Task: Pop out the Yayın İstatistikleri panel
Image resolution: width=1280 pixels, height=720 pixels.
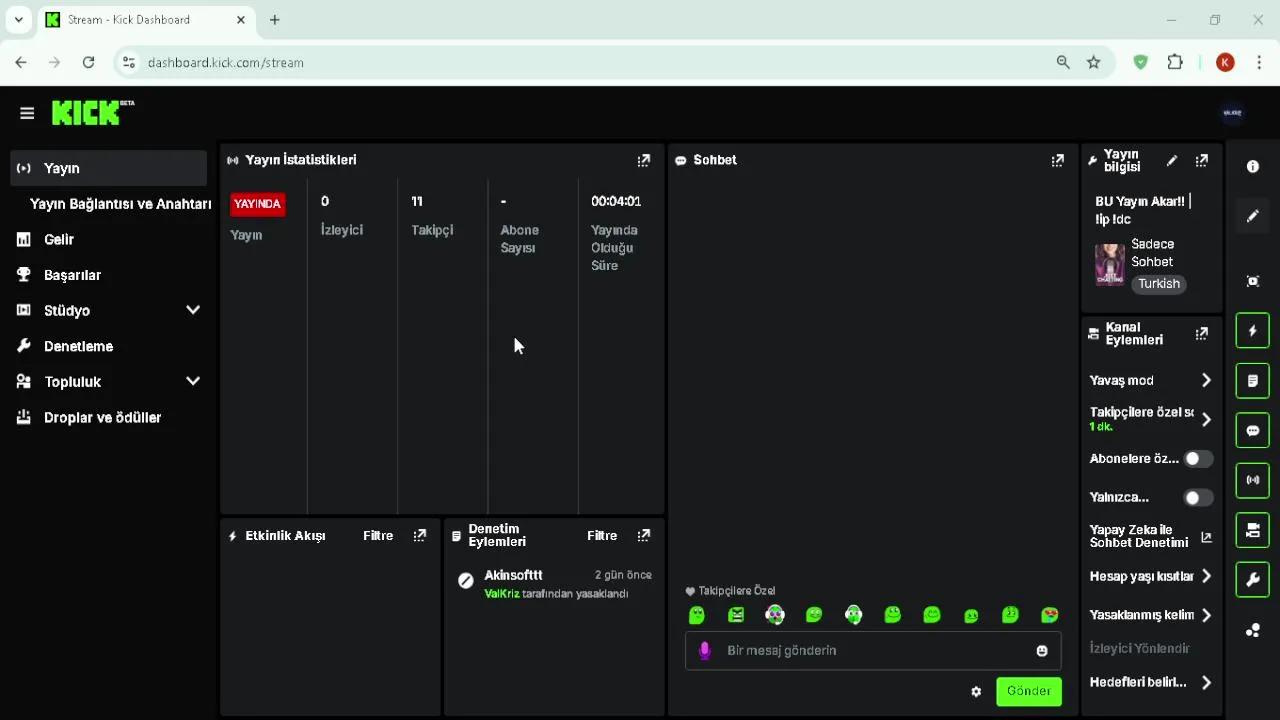Action: click(x=644, y=160)
